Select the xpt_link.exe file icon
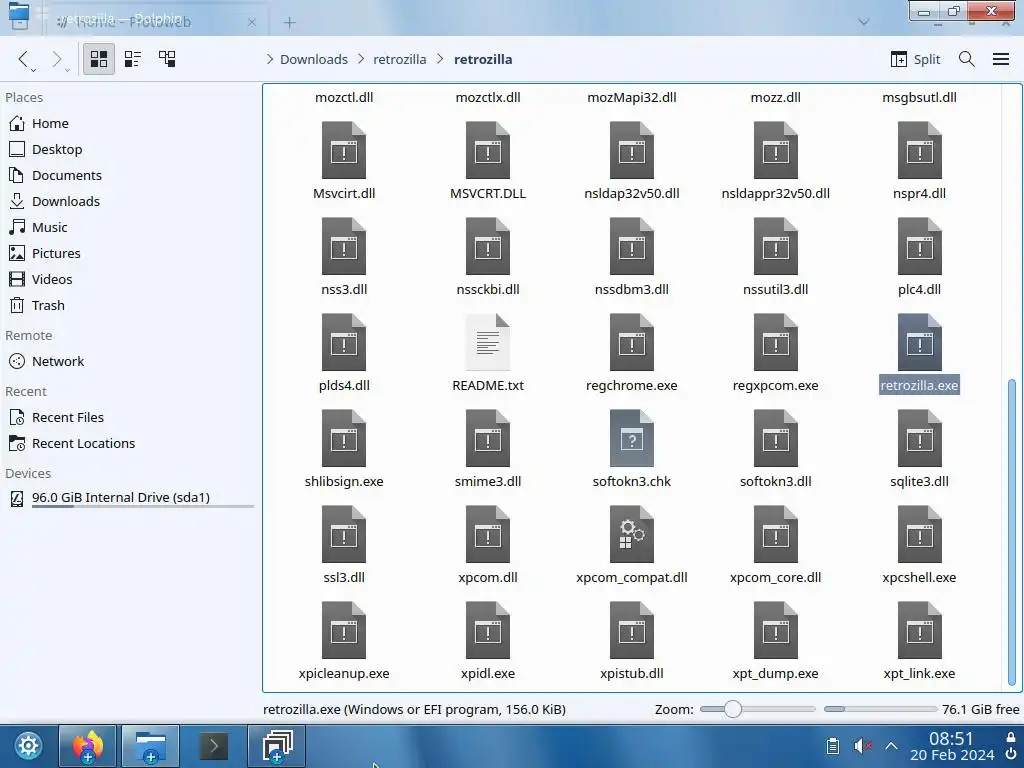Viewport: 1024px width, 768px height. click(x=920, y=630)
